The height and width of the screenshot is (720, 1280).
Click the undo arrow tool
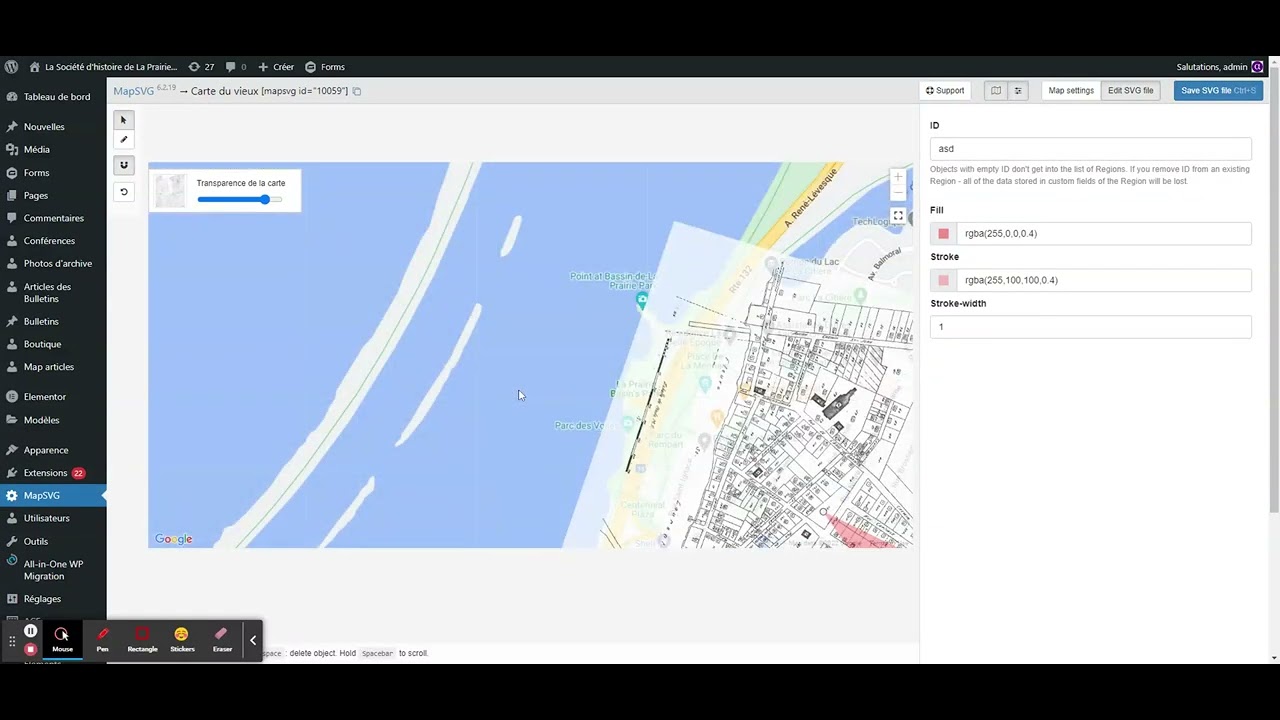[x=124, y=192]
